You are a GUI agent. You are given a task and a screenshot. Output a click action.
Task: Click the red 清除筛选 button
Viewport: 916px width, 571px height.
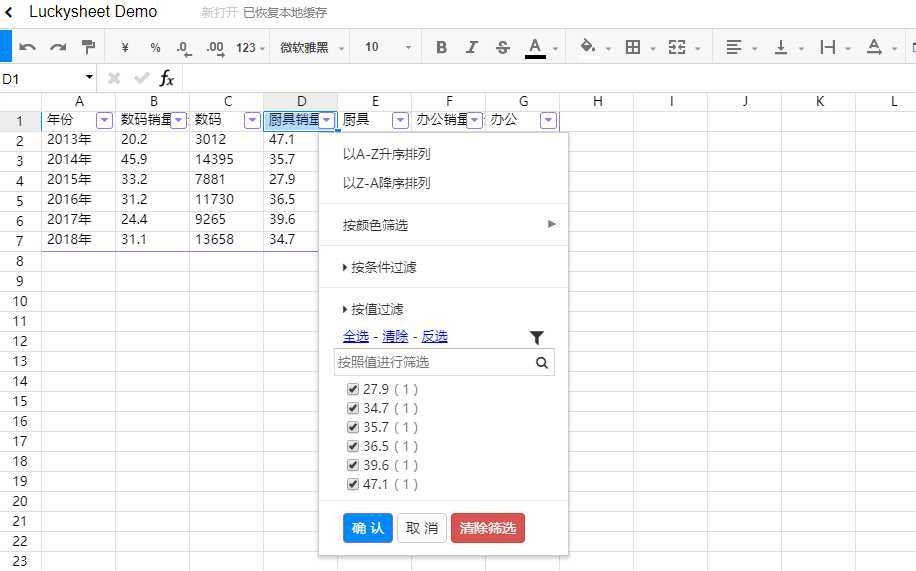pos(488,528)
